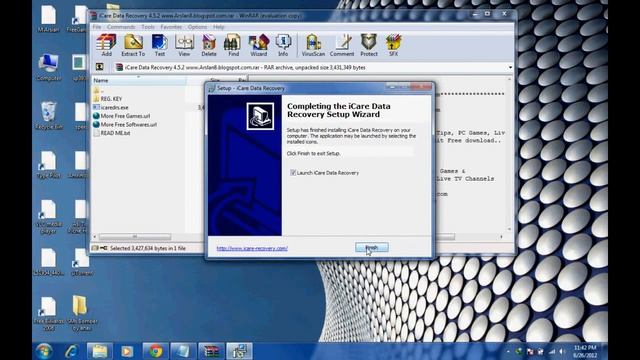Open the Commands menu

(121, 27)
